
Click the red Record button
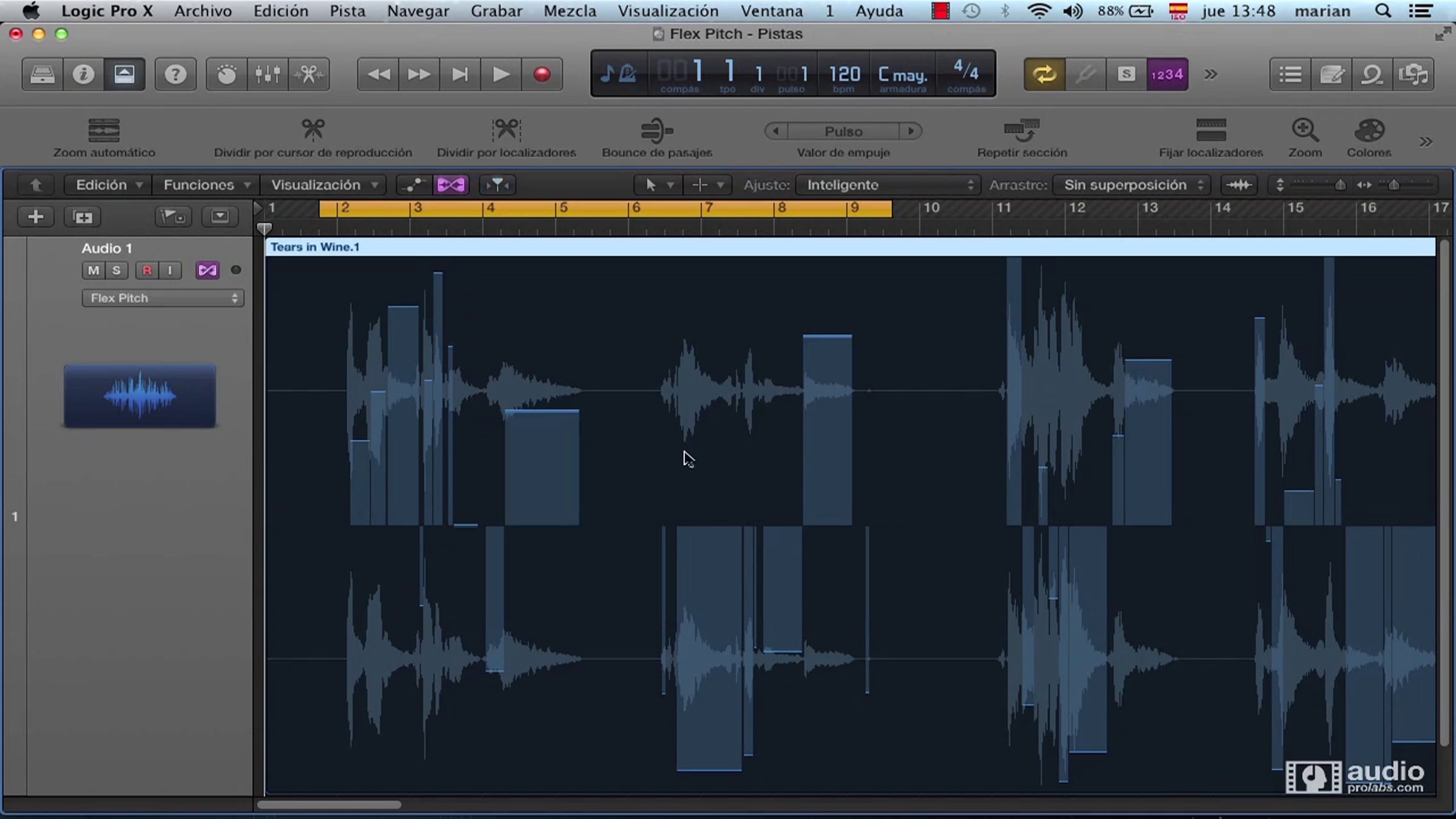tap(542, 75)
